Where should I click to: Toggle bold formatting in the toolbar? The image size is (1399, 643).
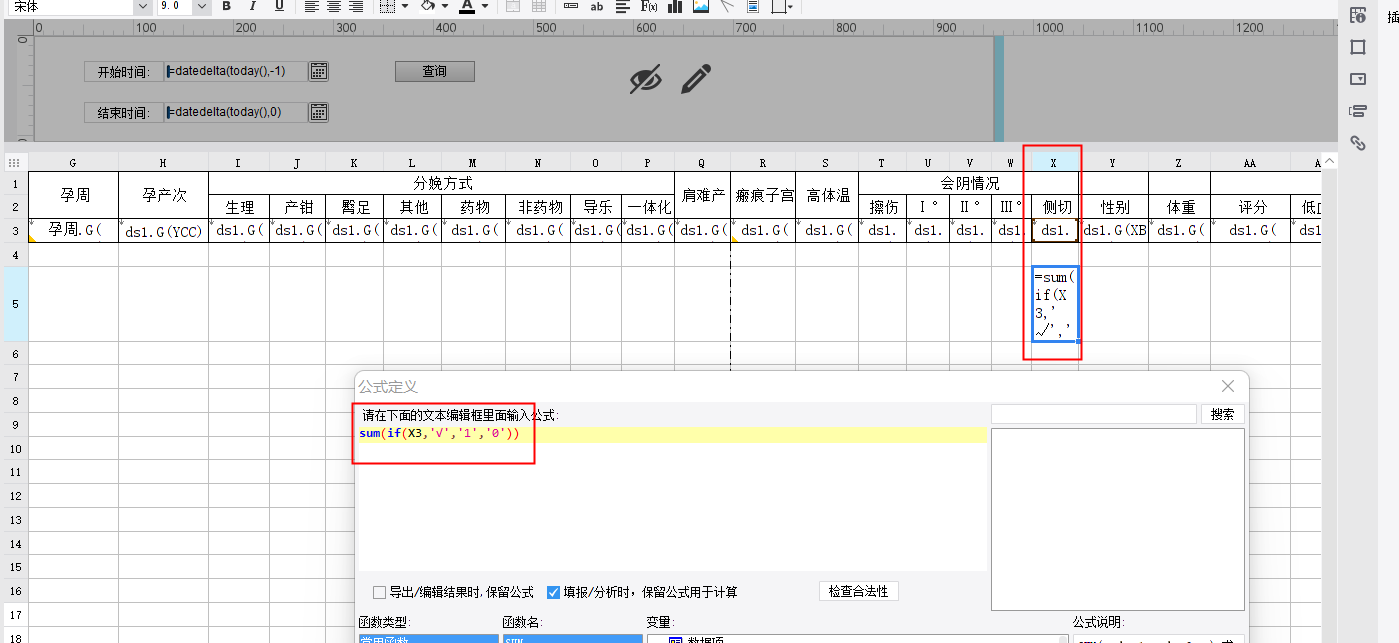pyautogui.click(x=227, y=6)
